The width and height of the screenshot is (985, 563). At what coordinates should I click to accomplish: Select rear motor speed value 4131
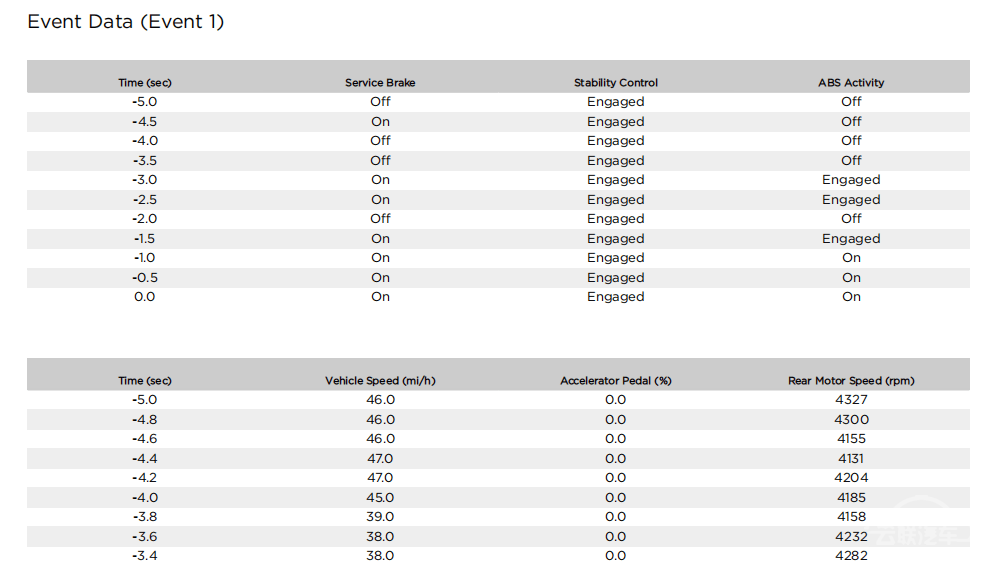851,458
